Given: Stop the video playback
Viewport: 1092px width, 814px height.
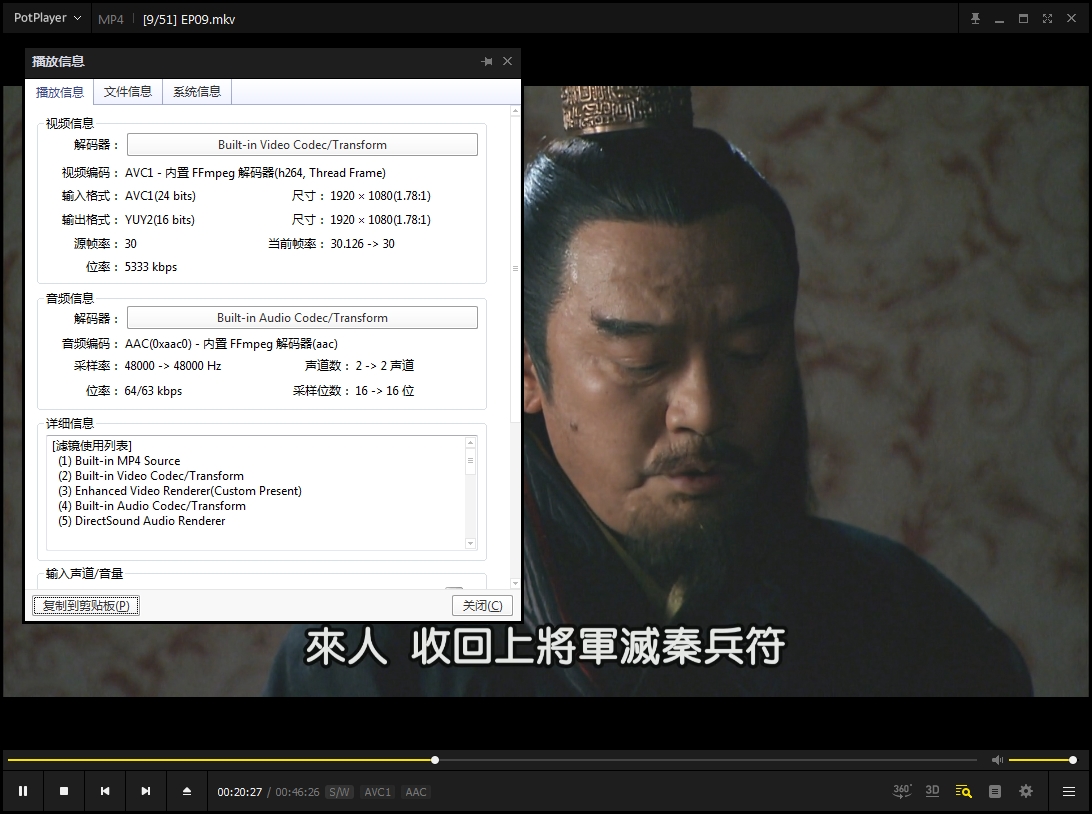Looking at the screenshot, I should point(64,791).
